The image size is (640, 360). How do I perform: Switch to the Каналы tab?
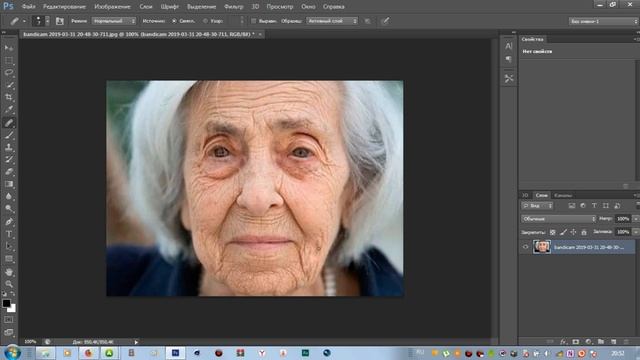(563, 195)
